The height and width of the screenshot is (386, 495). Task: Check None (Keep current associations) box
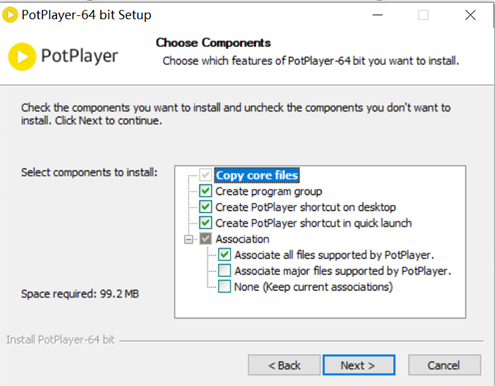(x=224, y=286)
